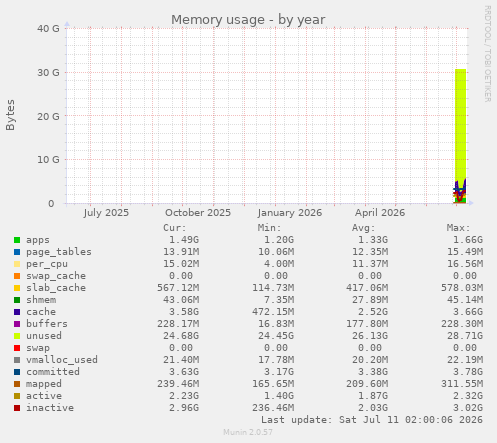Click the committed navy legend swatch
The image size is (497, 443).
[17, 372]
